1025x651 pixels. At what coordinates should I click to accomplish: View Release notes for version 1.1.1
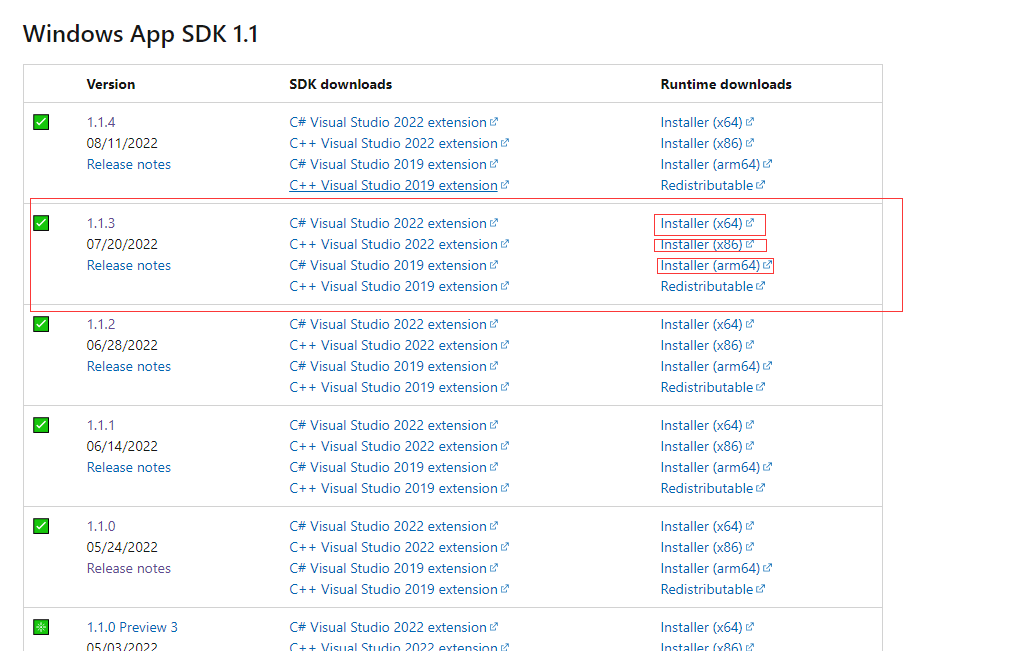pos(129,467)
